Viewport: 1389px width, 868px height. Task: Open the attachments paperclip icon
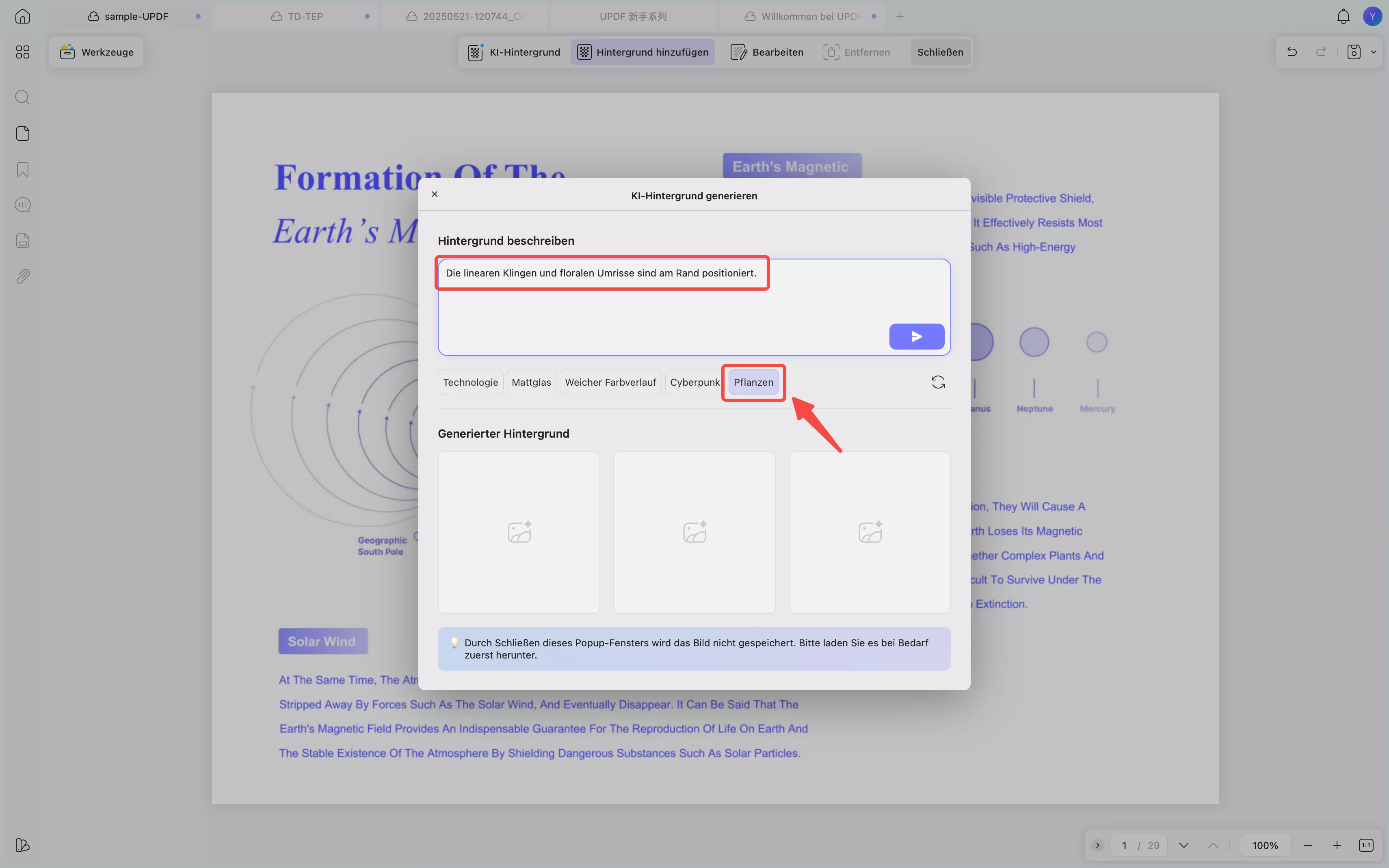[x=22, y=276]
